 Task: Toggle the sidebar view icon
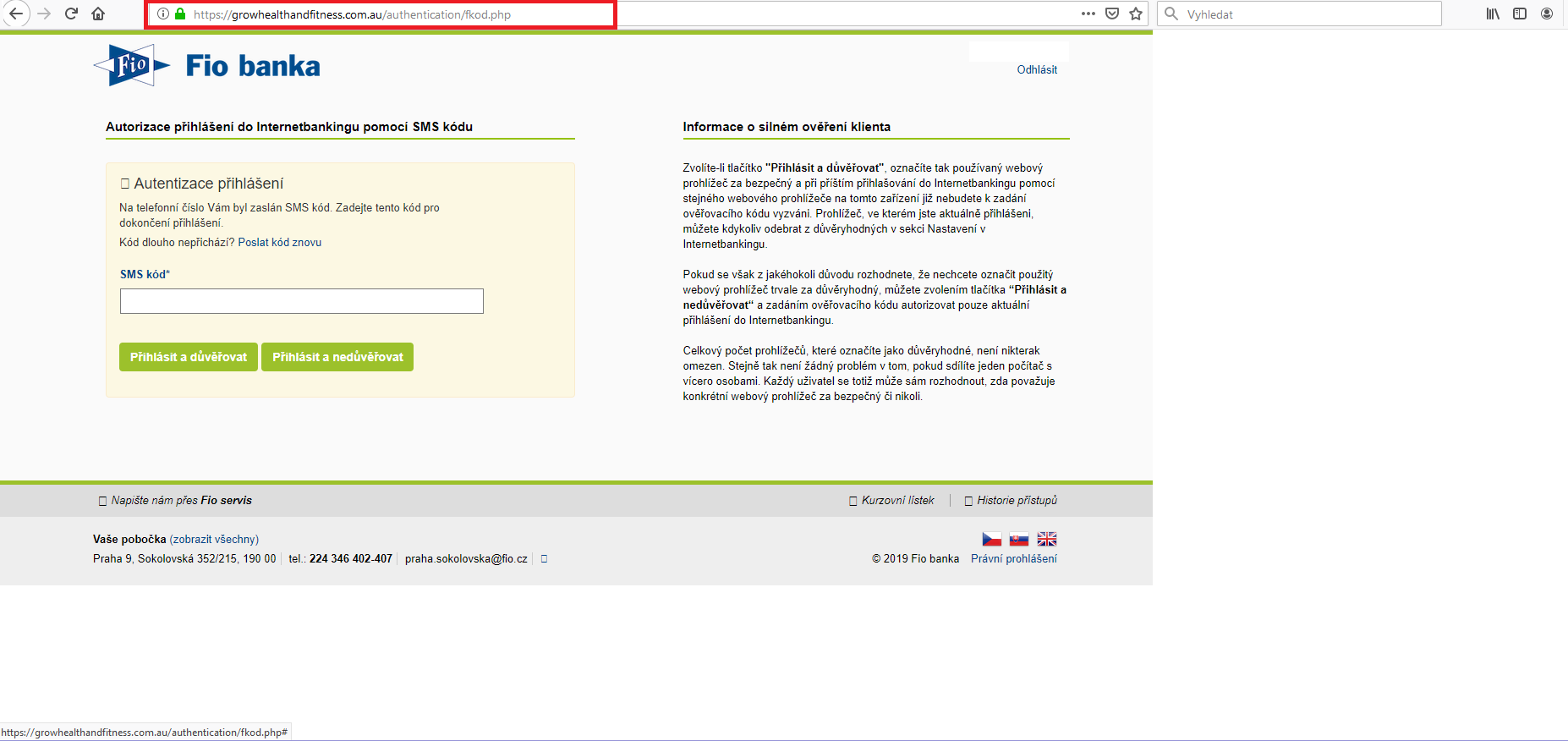point(1520,14)
